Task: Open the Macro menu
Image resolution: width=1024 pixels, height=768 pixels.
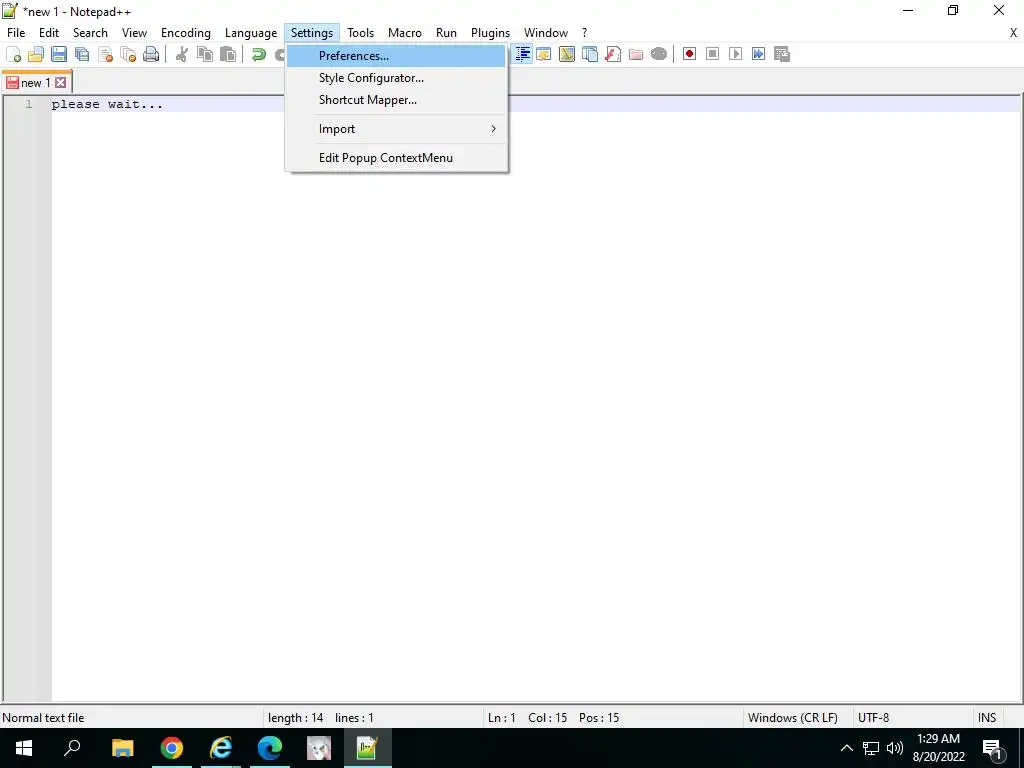Action: coord(405,33)
